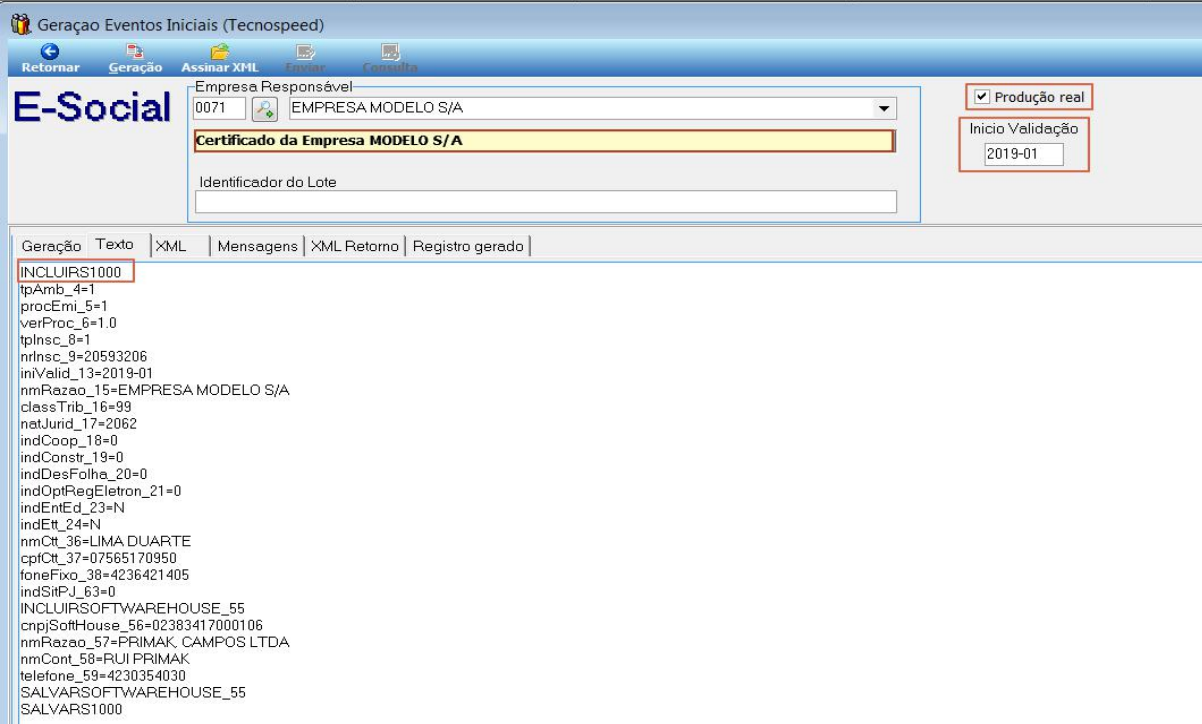Click the nrInsc_9=20593206 line

coord(84,356)
